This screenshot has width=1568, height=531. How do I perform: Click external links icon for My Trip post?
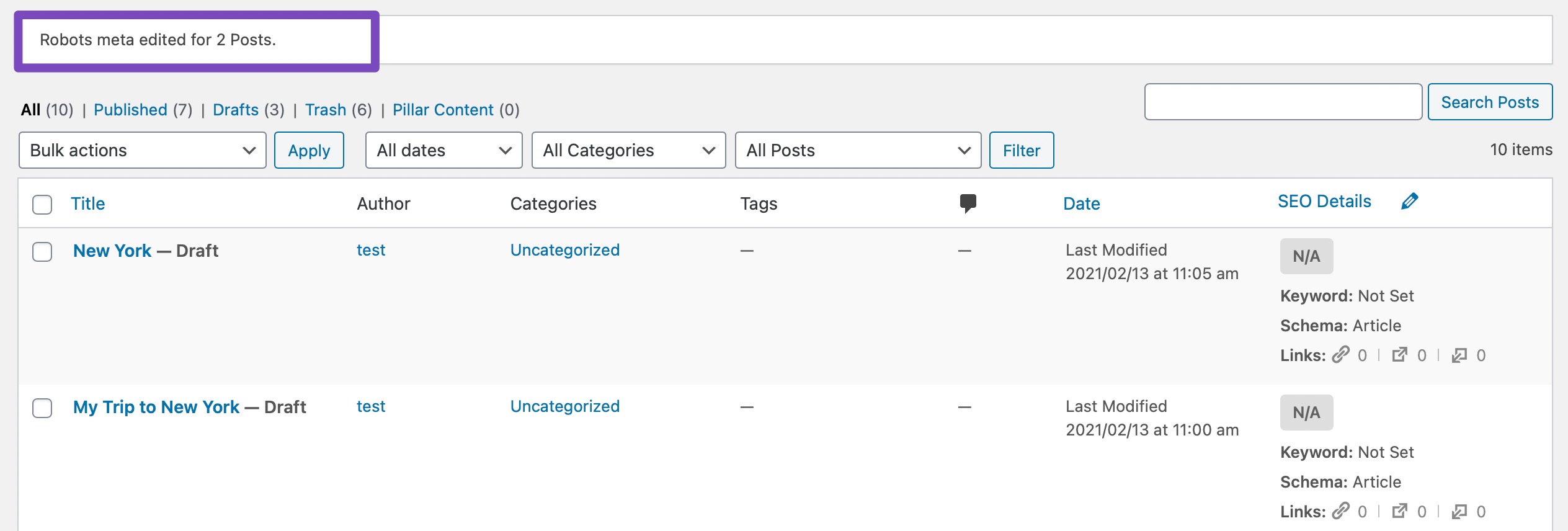1399,511
